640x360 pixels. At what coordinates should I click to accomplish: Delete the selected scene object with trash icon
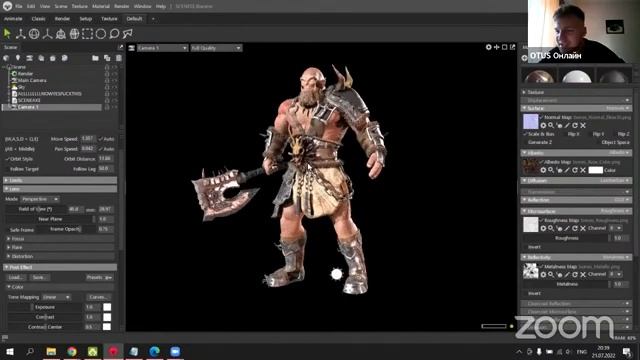119,58
